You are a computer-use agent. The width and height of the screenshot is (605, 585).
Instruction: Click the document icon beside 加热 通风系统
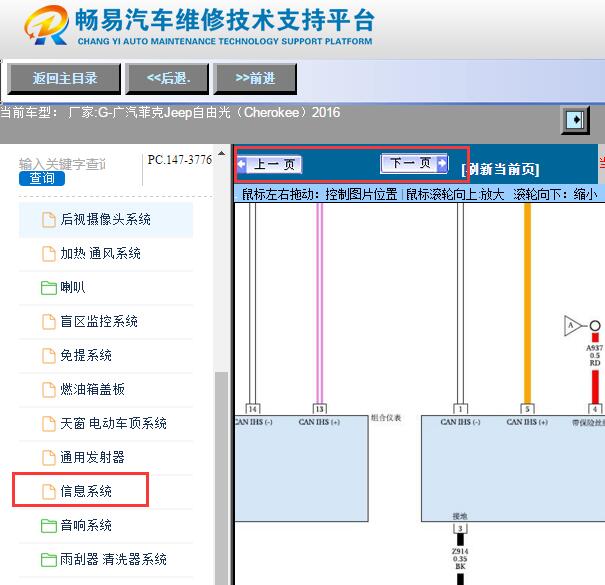(49, 254)
